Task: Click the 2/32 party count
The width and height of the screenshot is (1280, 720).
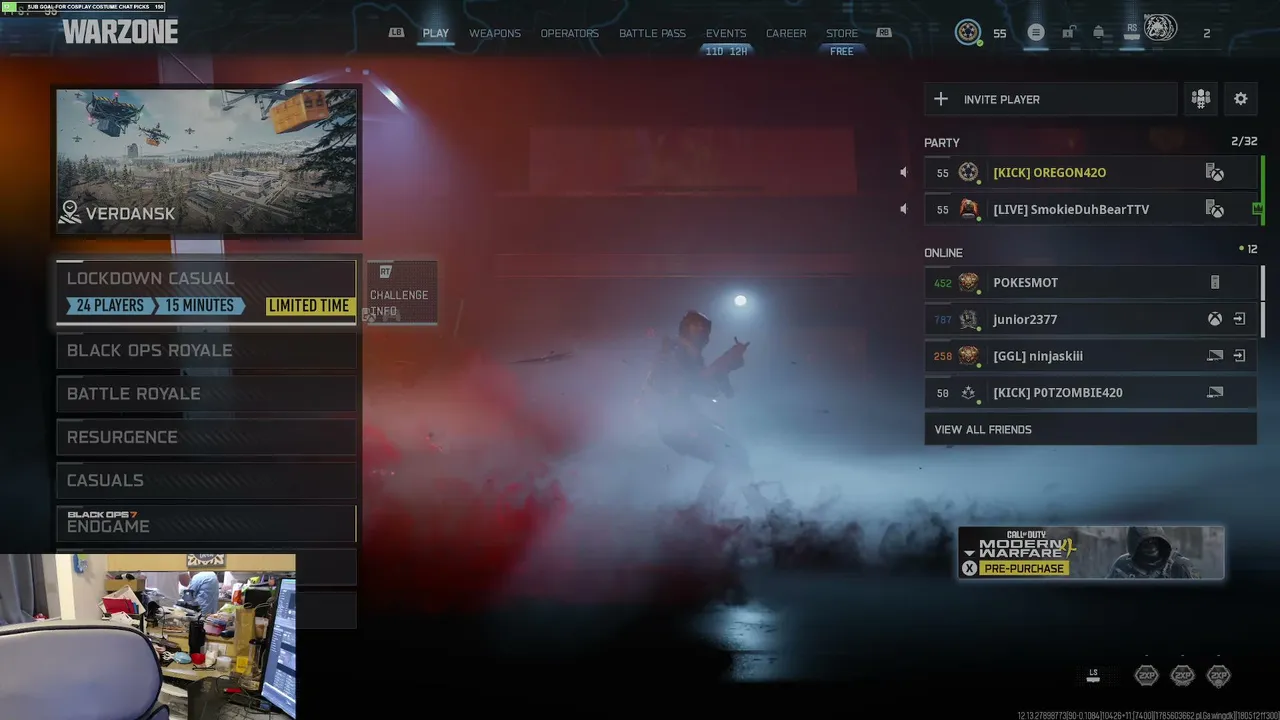Action: pyautogui.click(x=1244, y=142)
